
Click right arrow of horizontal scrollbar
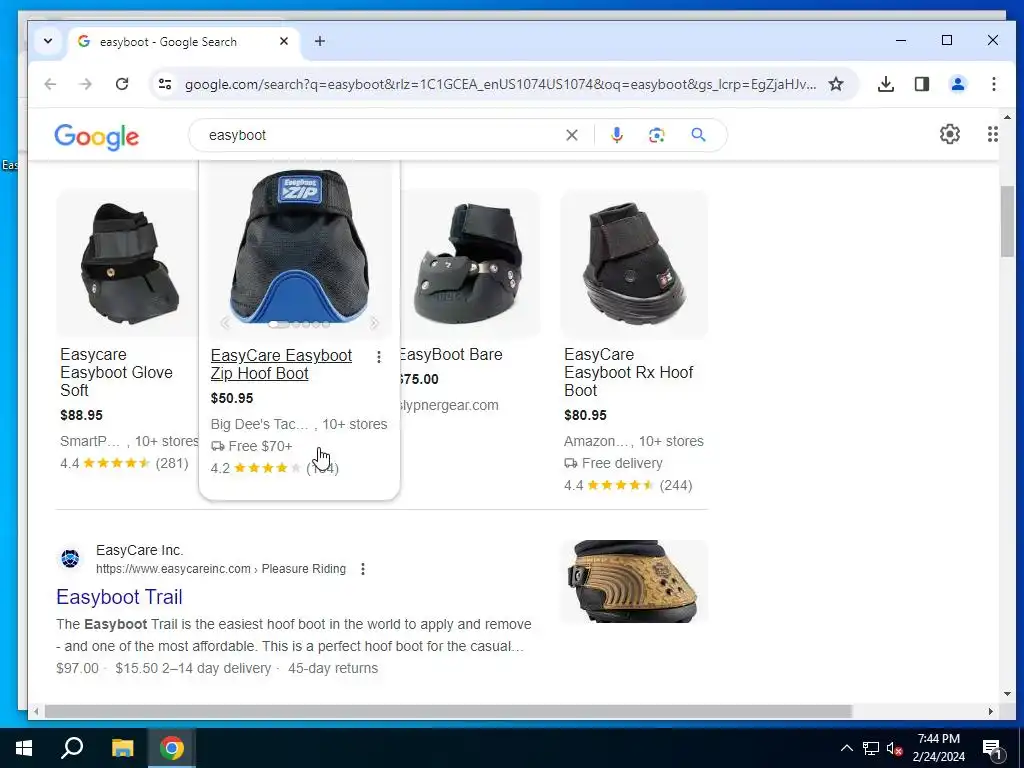991,711
